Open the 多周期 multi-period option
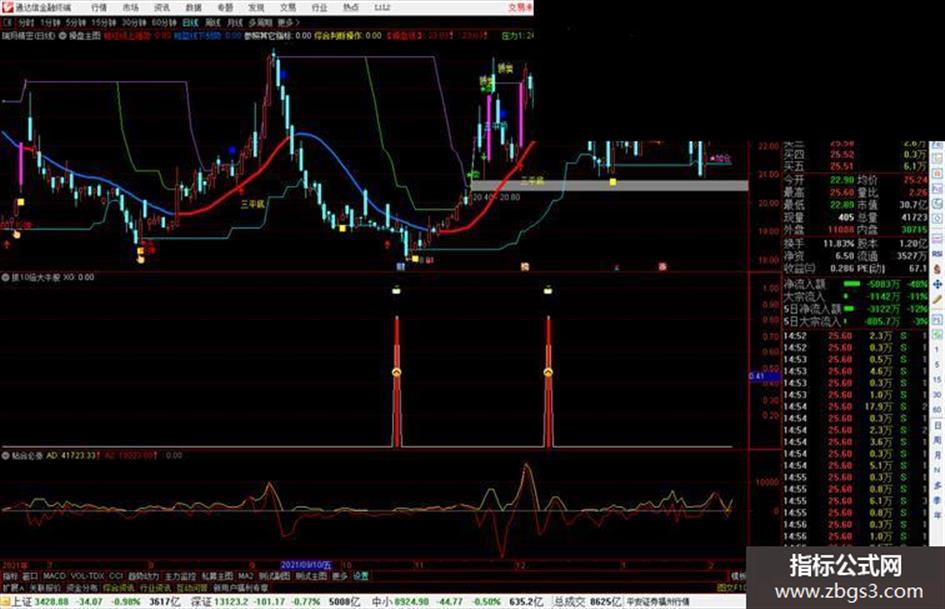 [x=260, y=22]
